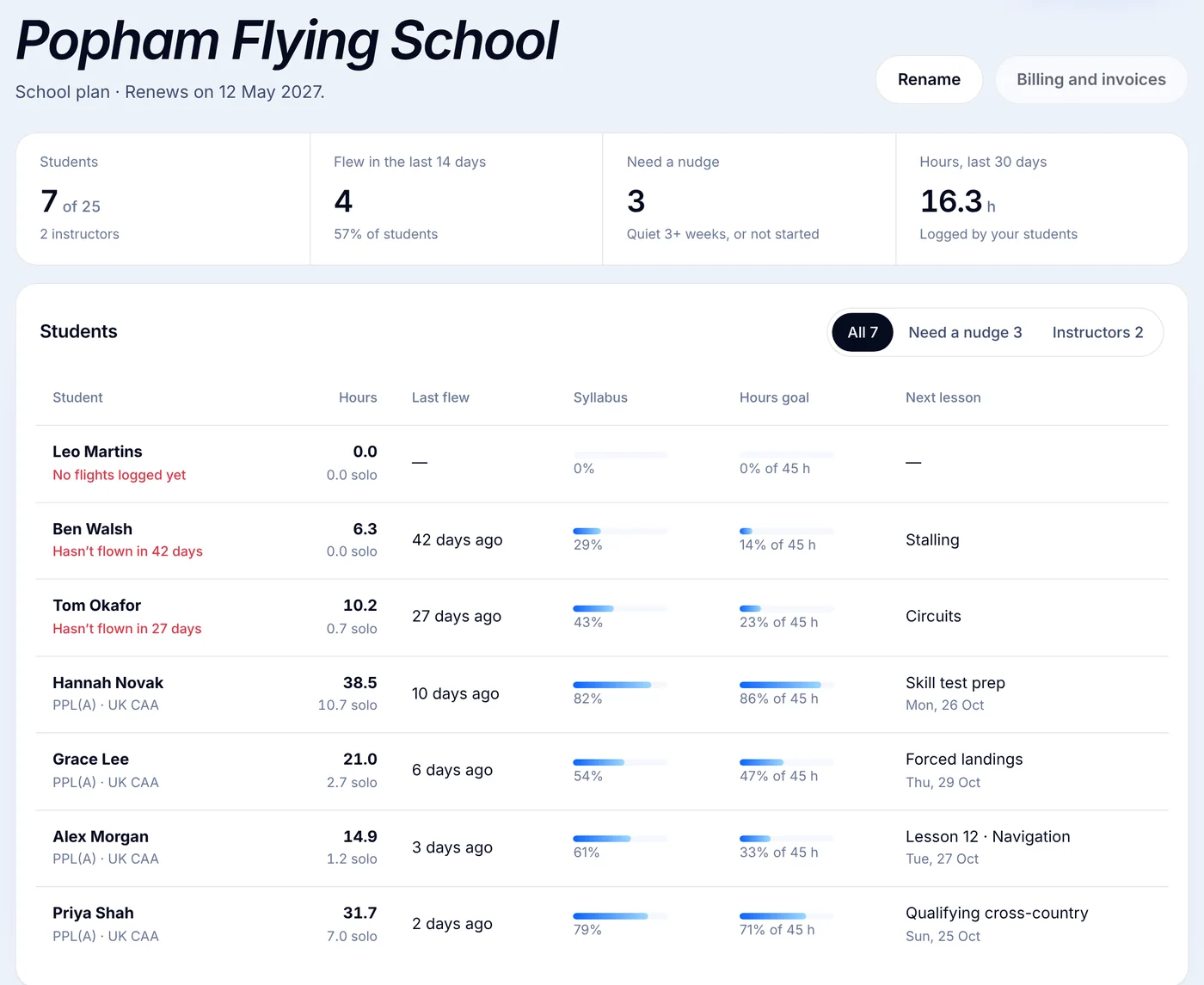Screen dimensions: 1204x985
Task: Click the Need a nudge stat card label
Action: (673, 162)
